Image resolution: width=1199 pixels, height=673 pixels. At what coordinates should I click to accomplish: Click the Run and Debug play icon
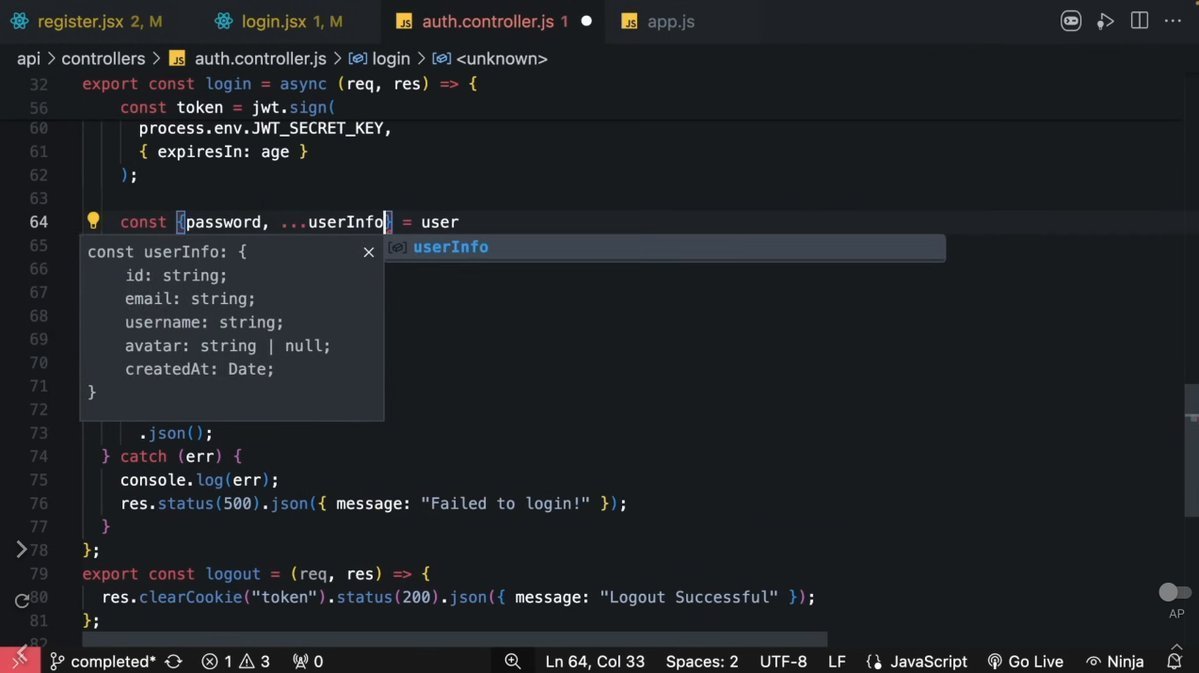1105,21
